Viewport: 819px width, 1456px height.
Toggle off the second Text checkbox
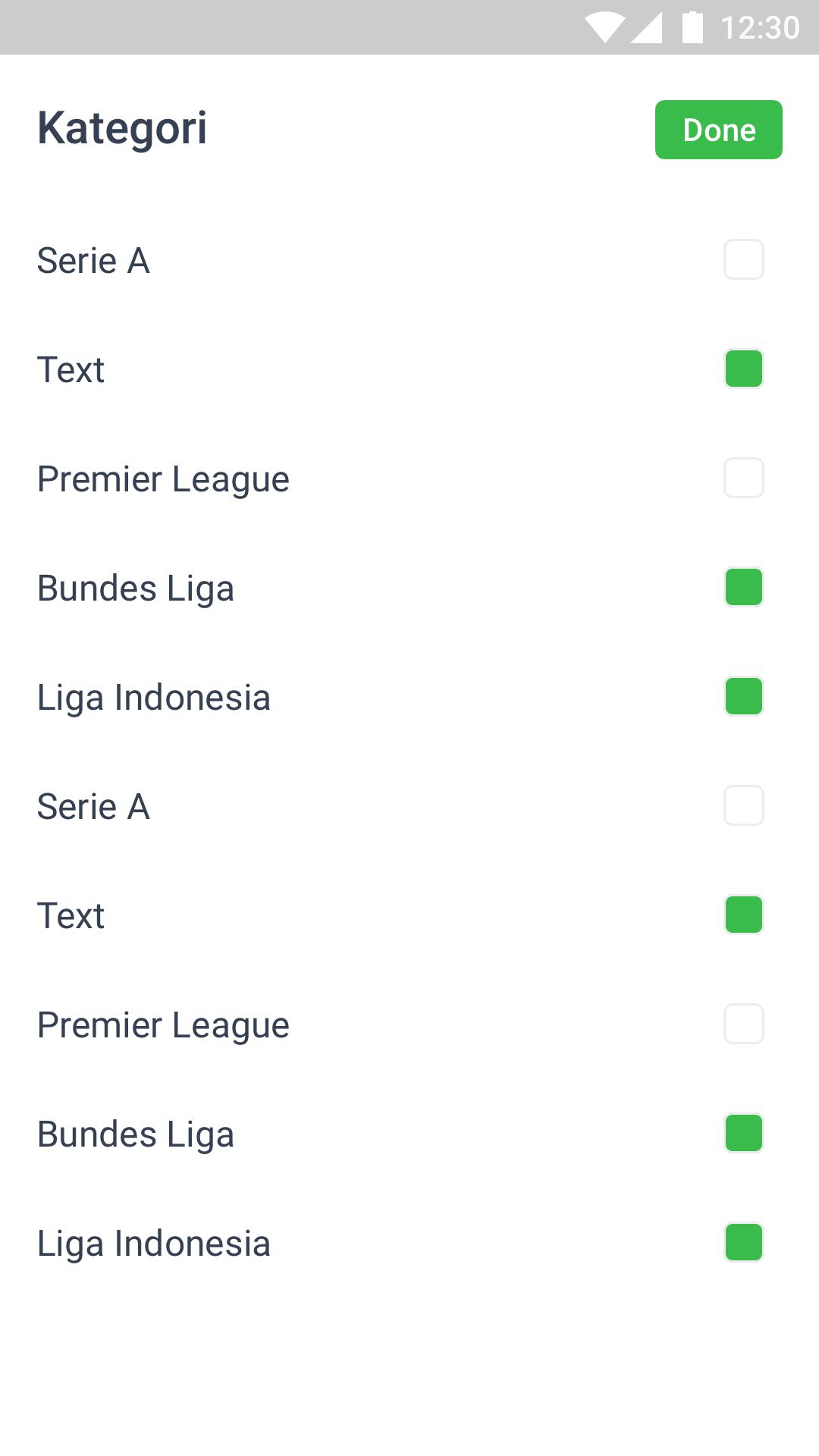(743, 915)
